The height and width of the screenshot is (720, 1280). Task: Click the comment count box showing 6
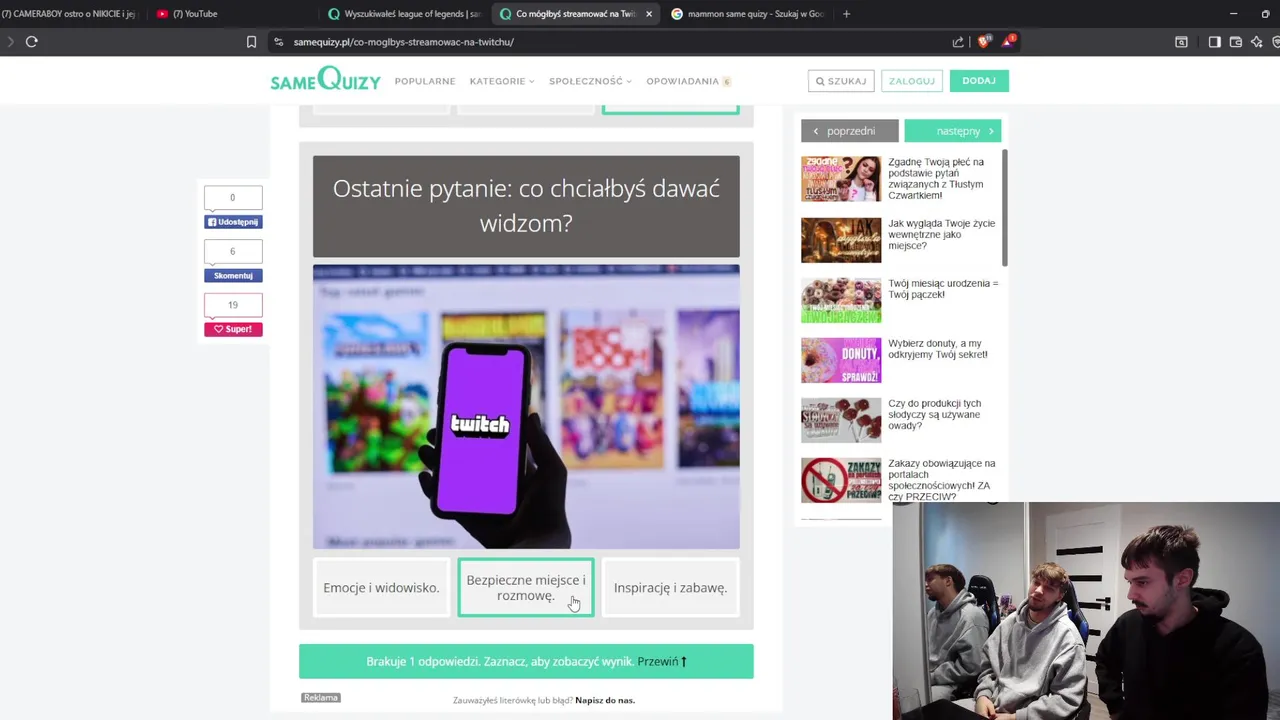click(233, 252)
